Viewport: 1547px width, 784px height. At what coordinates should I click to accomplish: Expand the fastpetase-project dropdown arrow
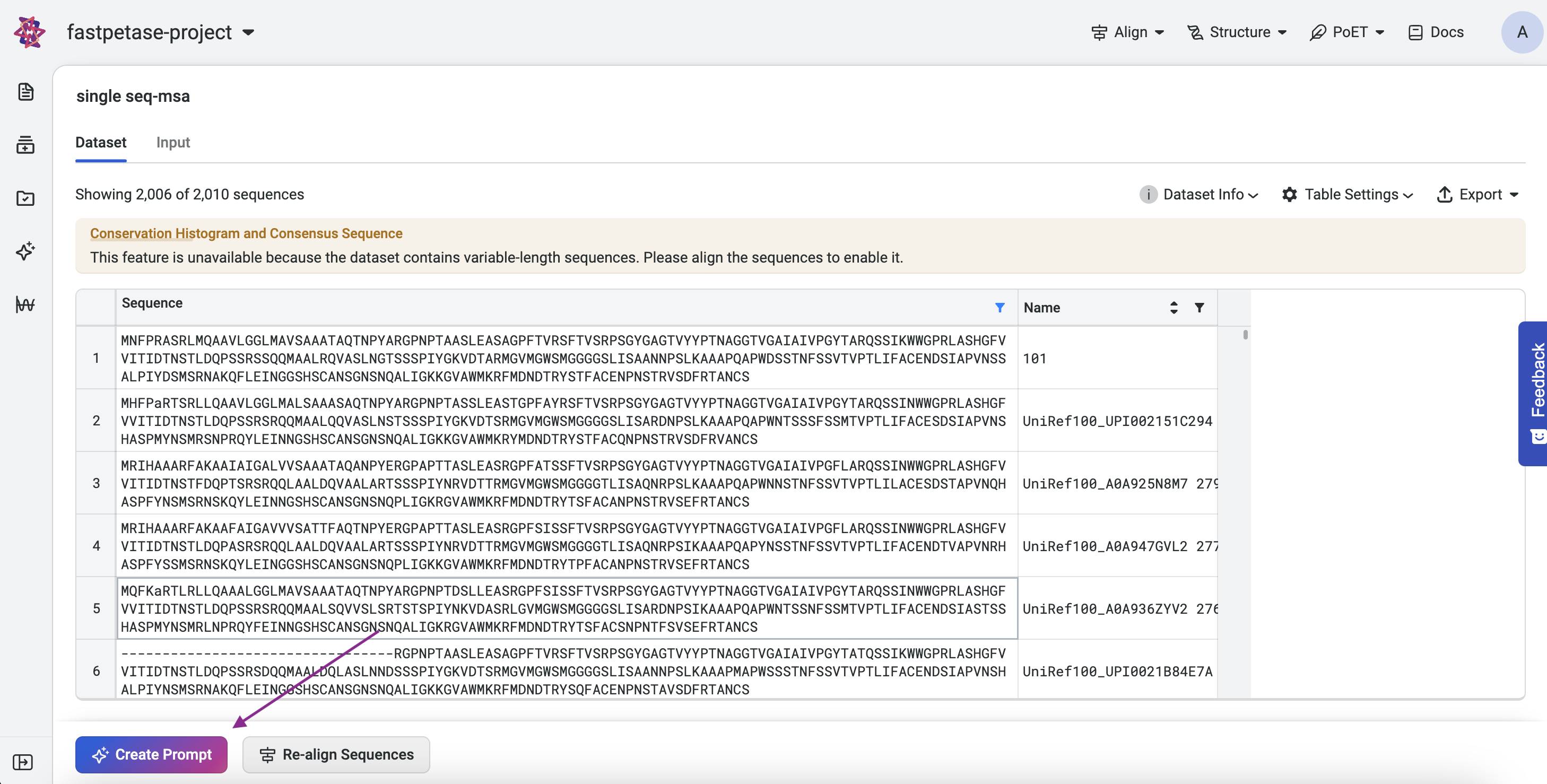tap(249, 32)
